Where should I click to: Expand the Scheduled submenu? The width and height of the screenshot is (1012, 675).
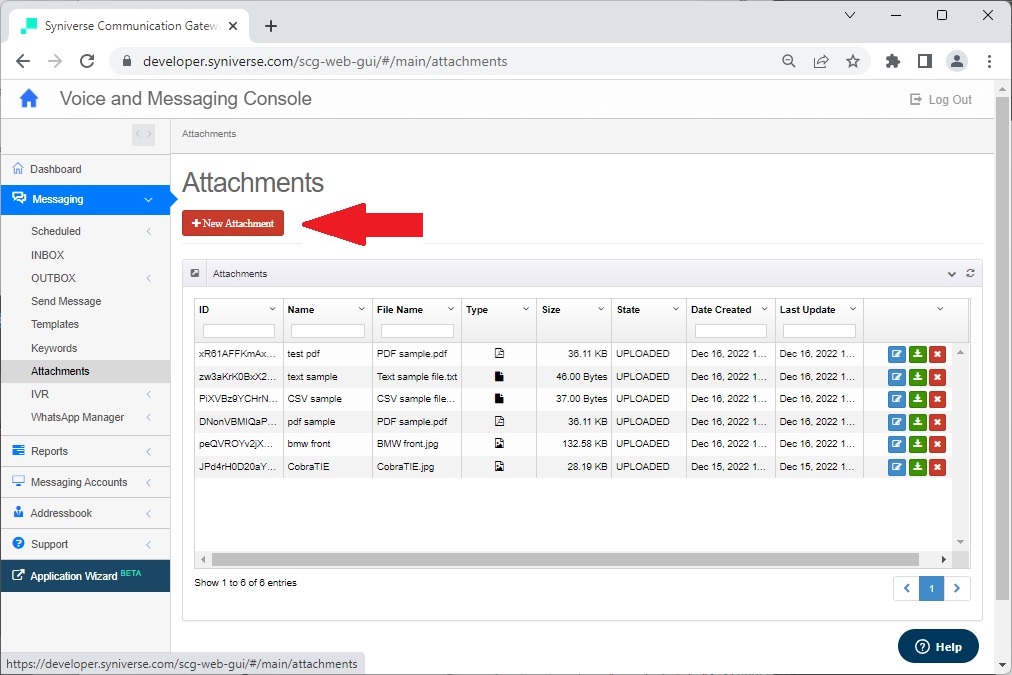(x=148, y=231)
